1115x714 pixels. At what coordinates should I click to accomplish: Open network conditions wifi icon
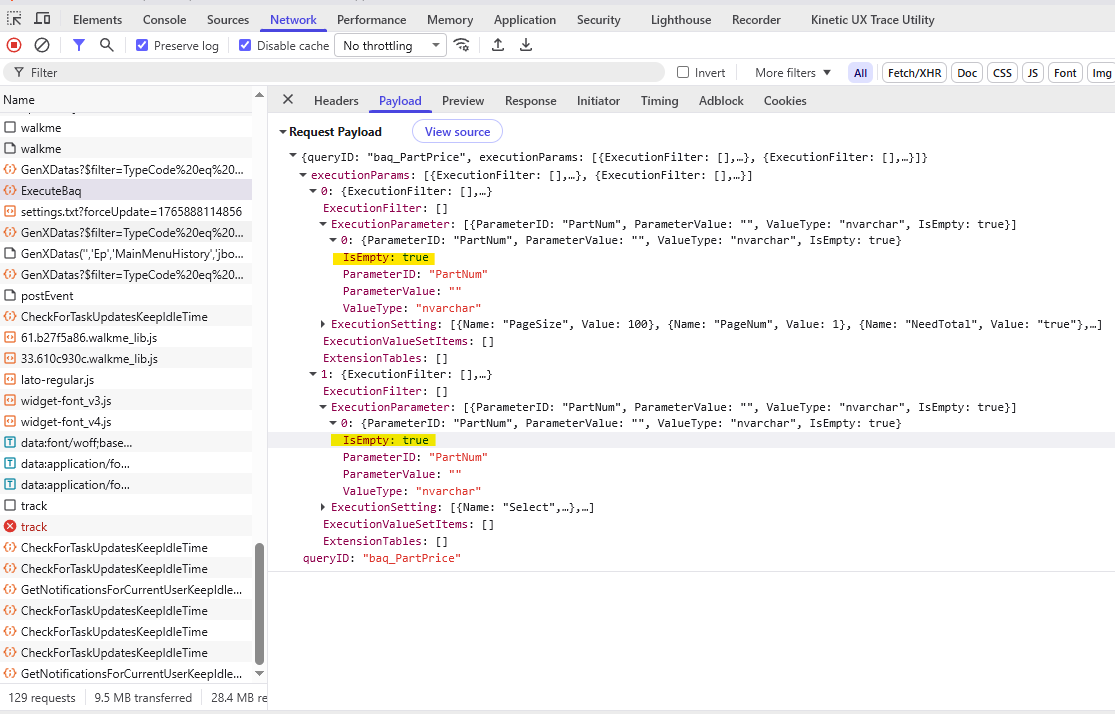461,45
